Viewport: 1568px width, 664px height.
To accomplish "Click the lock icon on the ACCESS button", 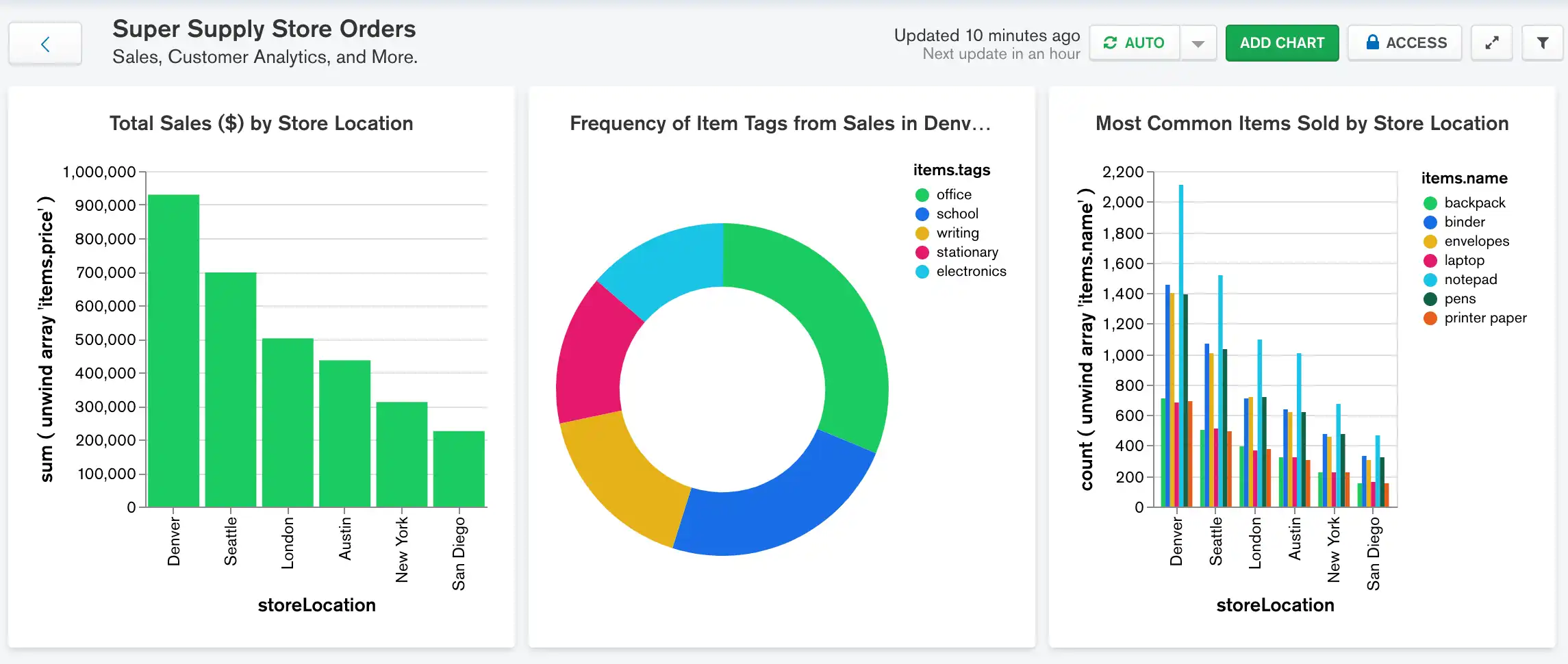I will click(x=1371, y=42).
